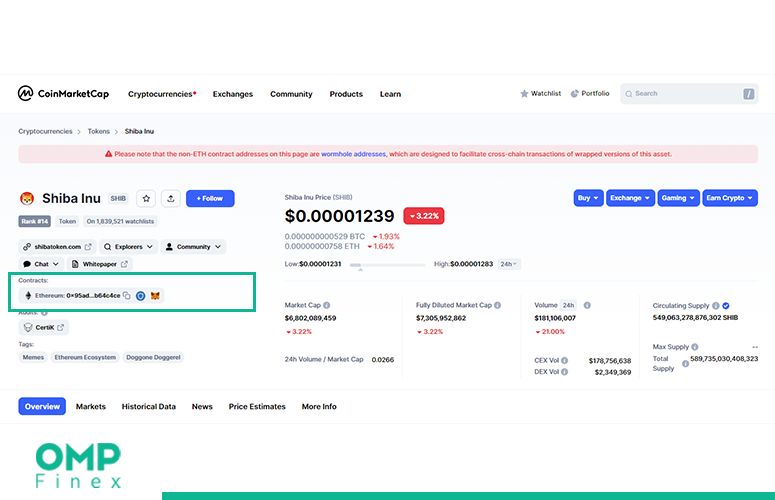Open shibatoken.com website link

[57, 247]
